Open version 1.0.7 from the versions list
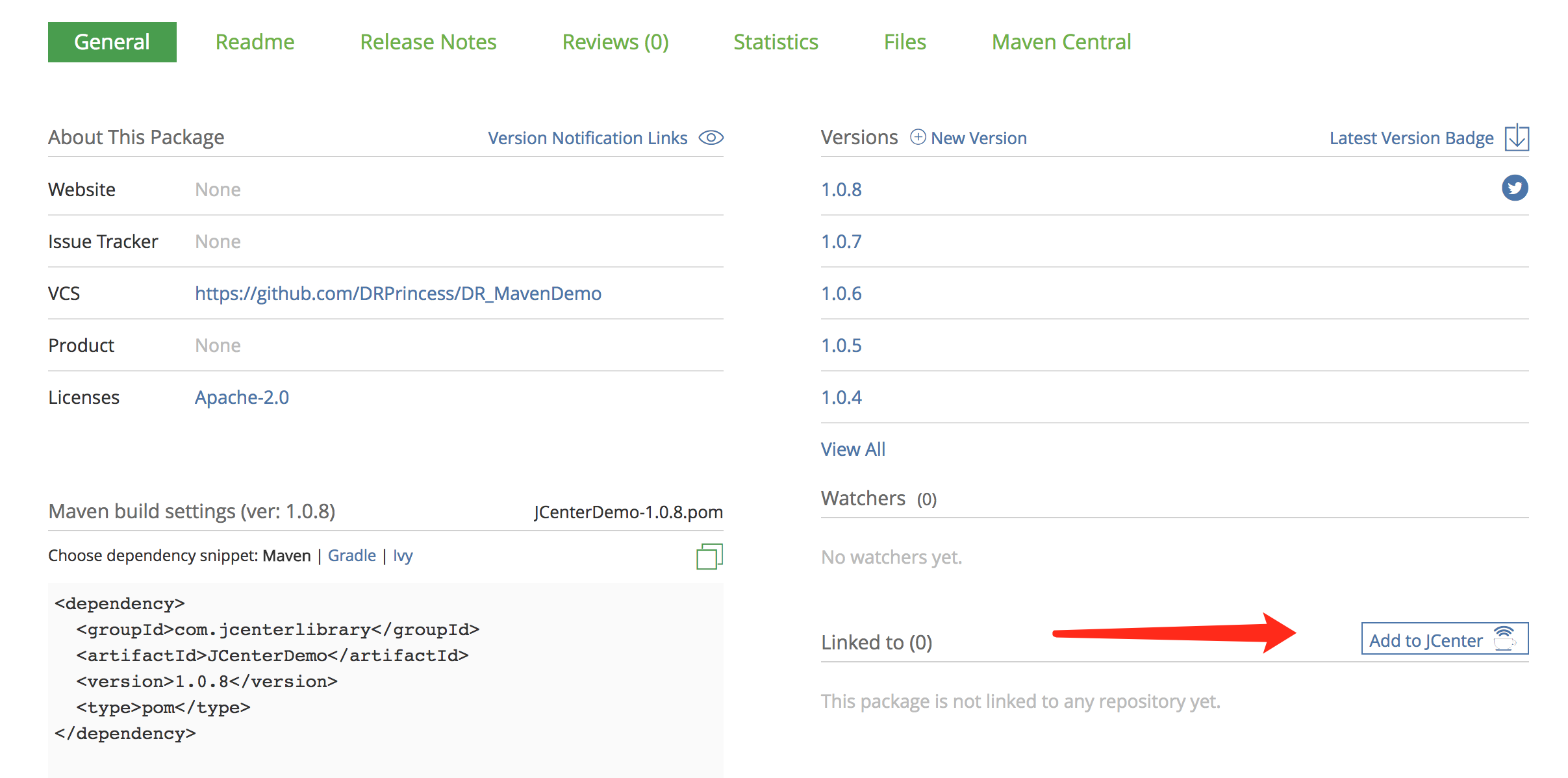The image size is (1568, 778). click(x=841, y=242)
